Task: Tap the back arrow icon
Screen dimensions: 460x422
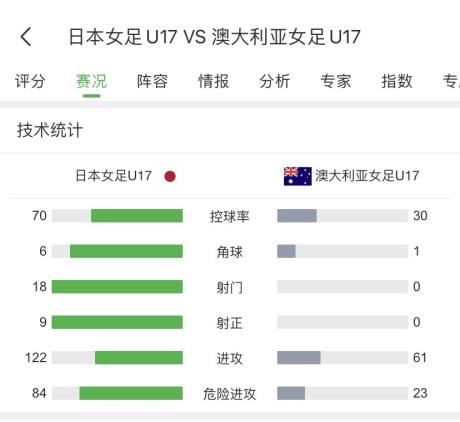Action: [26, 37]
